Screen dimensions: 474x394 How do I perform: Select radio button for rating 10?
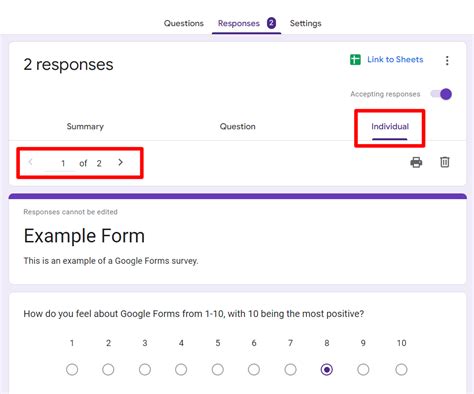[401, 369]
